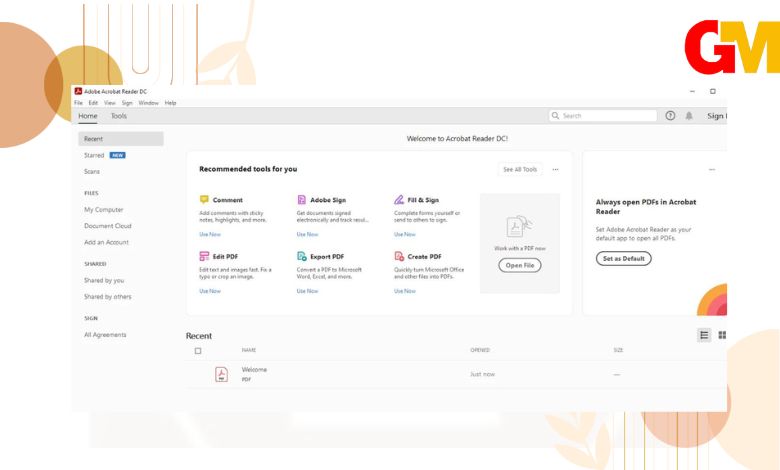Click Use Now under Fill & Sign
780x470 pixels.
(x=405, y=234)
